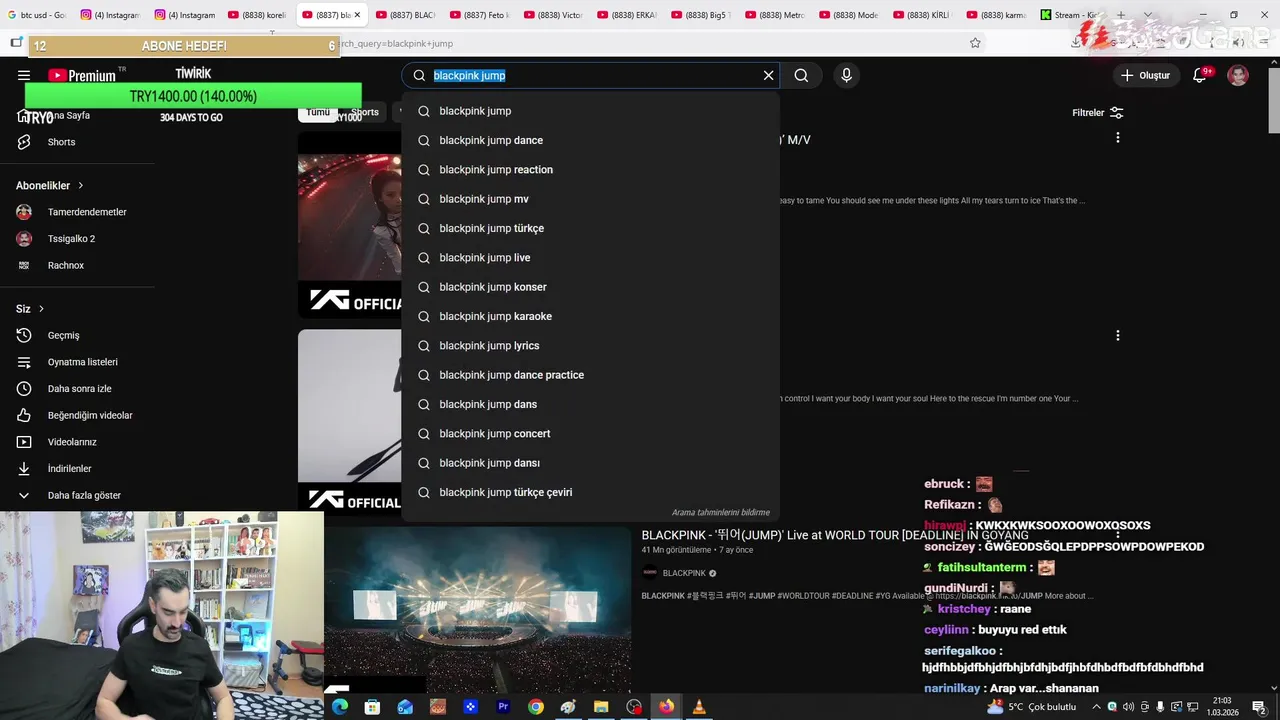Viewport: 1280px width, 720px height.
Task: Open Adobe Premiere Pro from the taskbar
Action: click(x=503, y=707)
